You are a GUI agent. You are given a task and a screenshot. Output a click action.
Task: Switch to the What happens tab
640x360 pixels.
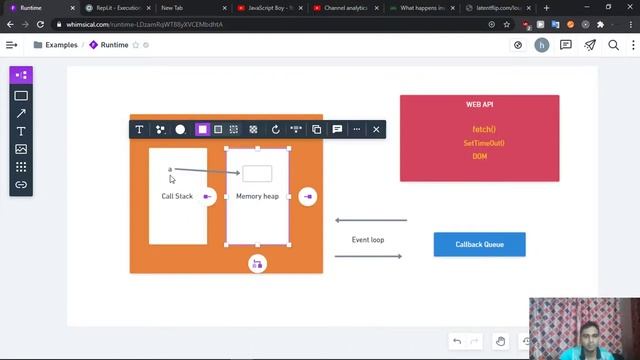(422, 8)
